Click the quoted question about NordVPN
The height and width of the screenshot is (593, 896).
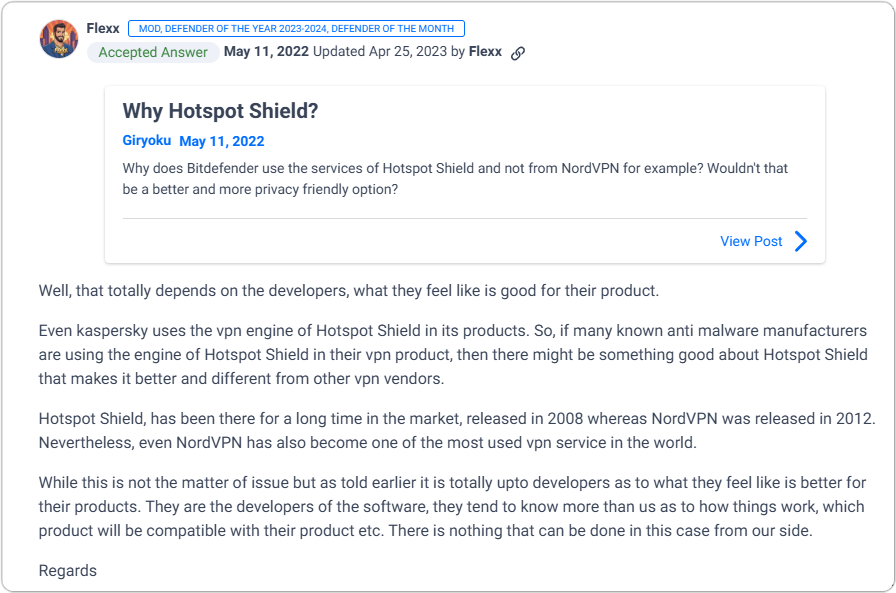(x=455, y=178)
